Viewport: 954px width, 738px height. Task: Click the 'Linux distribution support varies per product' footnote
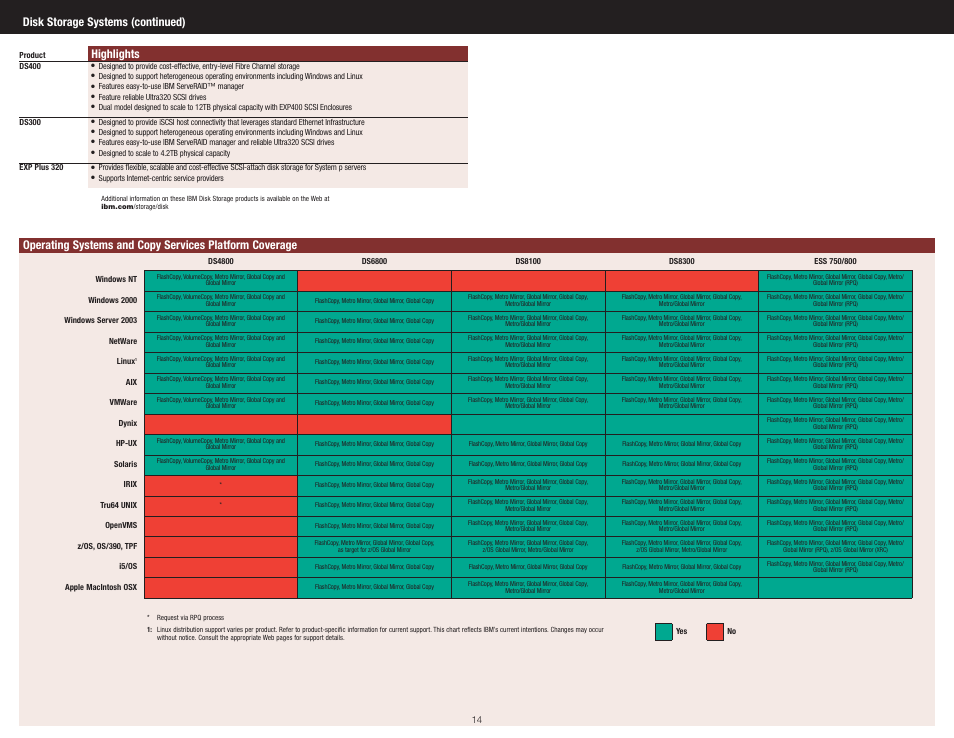click(x=375, y=633)
